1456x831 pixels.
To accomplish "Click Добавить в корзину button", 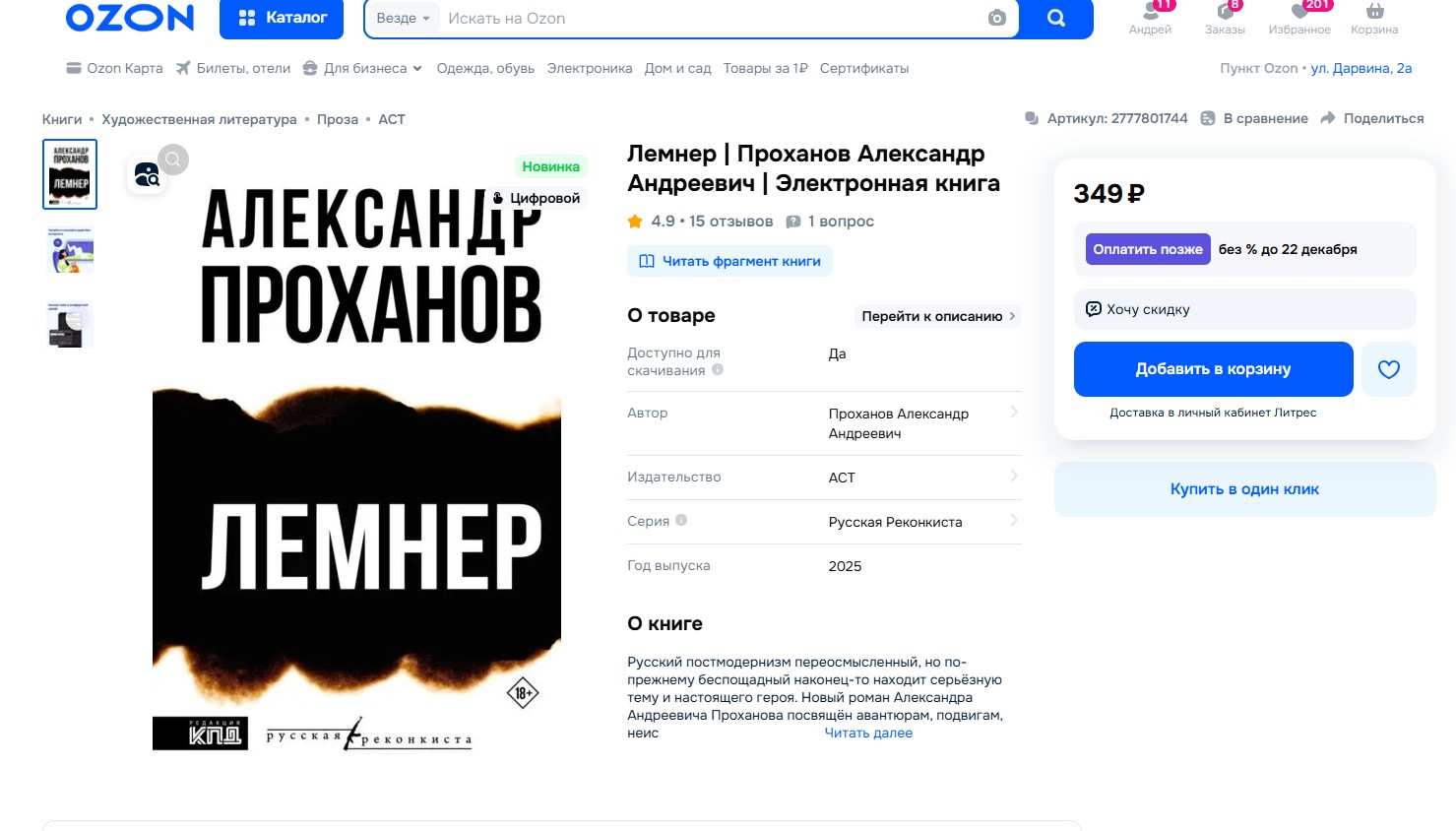I will [1213, 369].
